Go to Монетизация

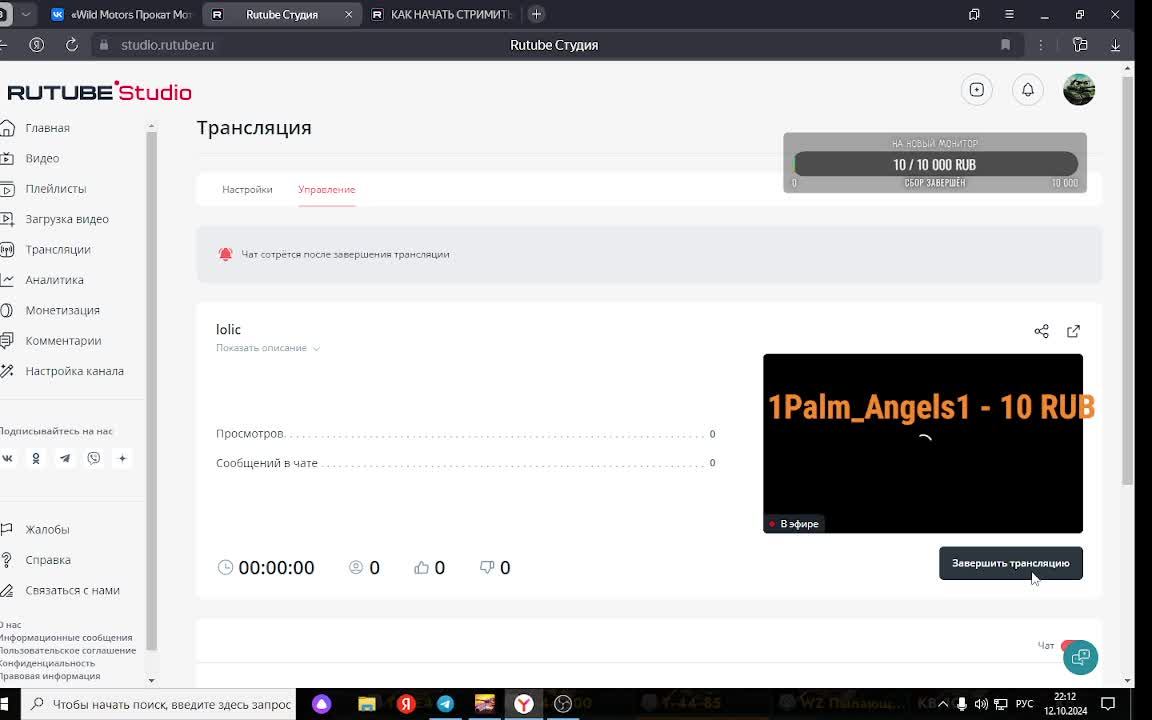[62, 310]
